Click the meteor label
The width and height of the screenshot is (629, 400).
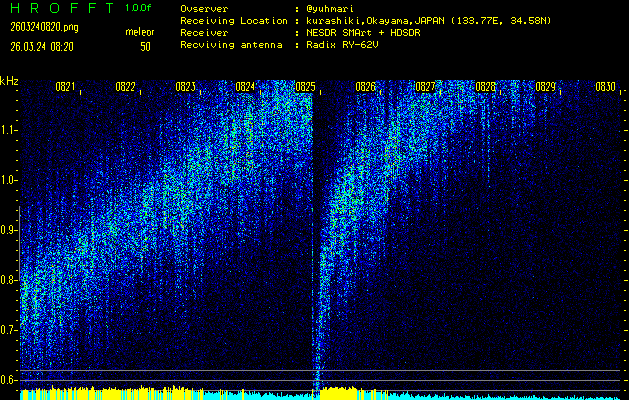pos(140,32)
